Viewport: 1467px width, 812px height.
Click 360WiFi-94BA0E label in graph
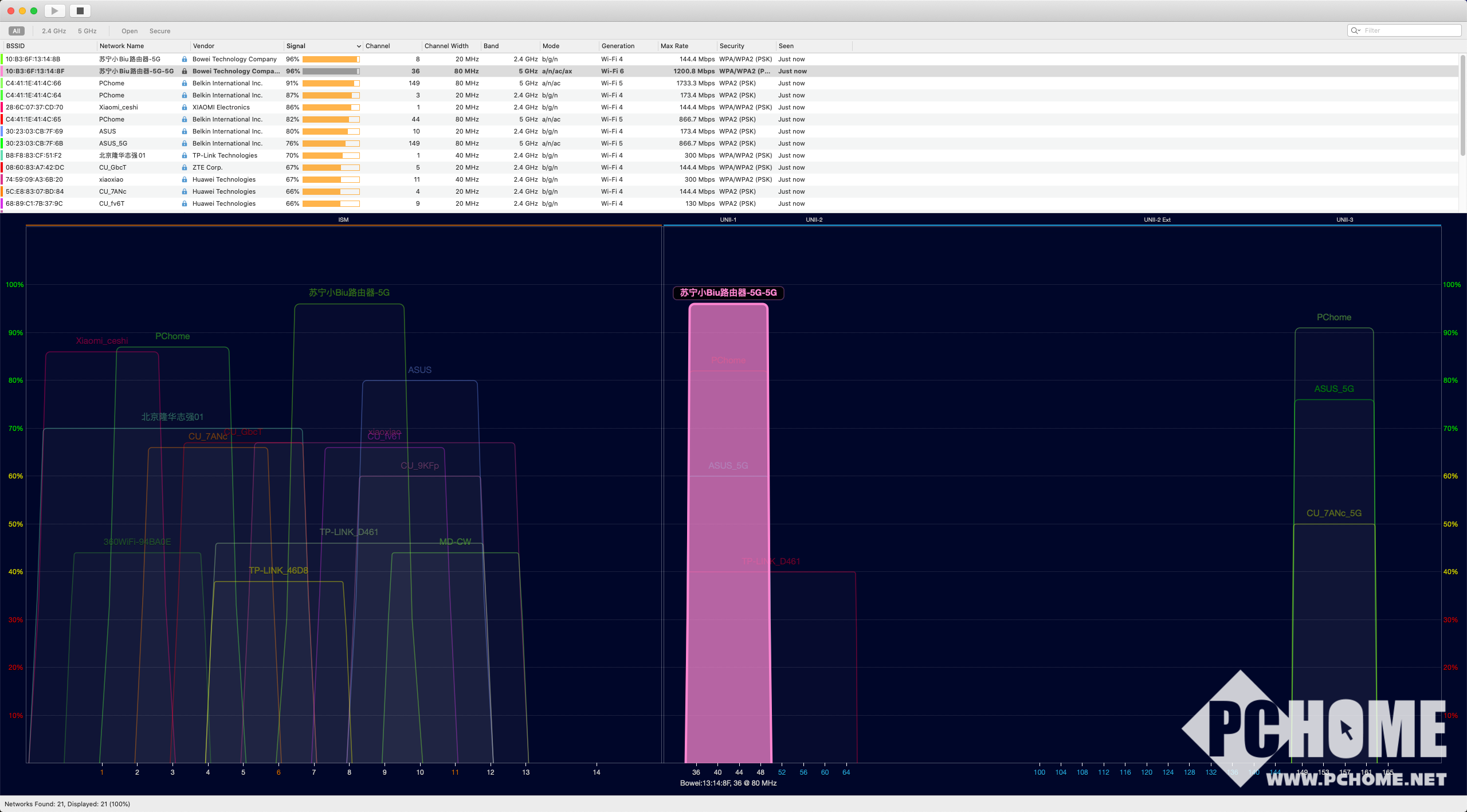pyautogui.click(x=137, y=542)
